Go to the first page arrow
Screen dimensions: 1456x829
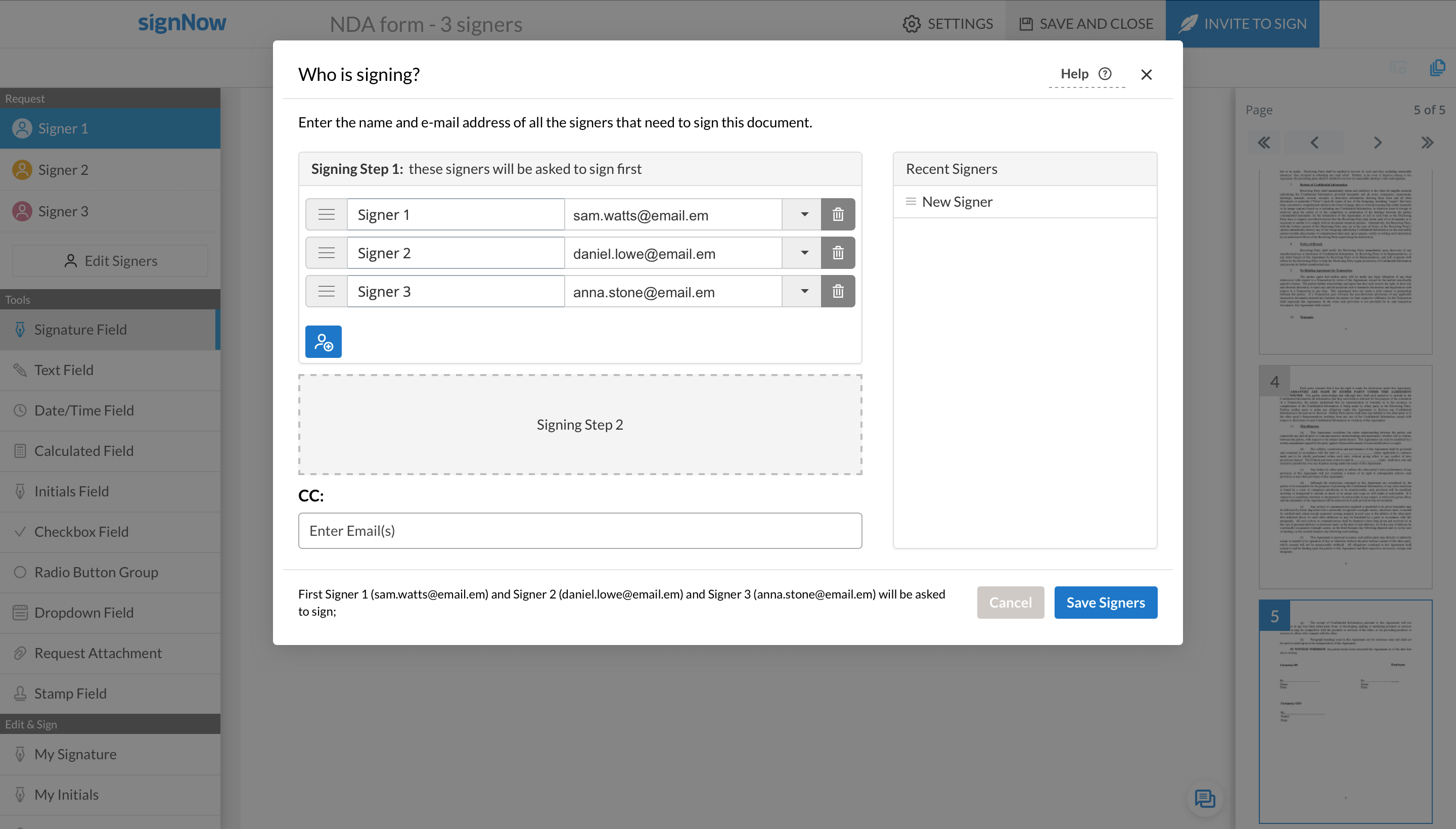click(x=1263, y=143)
